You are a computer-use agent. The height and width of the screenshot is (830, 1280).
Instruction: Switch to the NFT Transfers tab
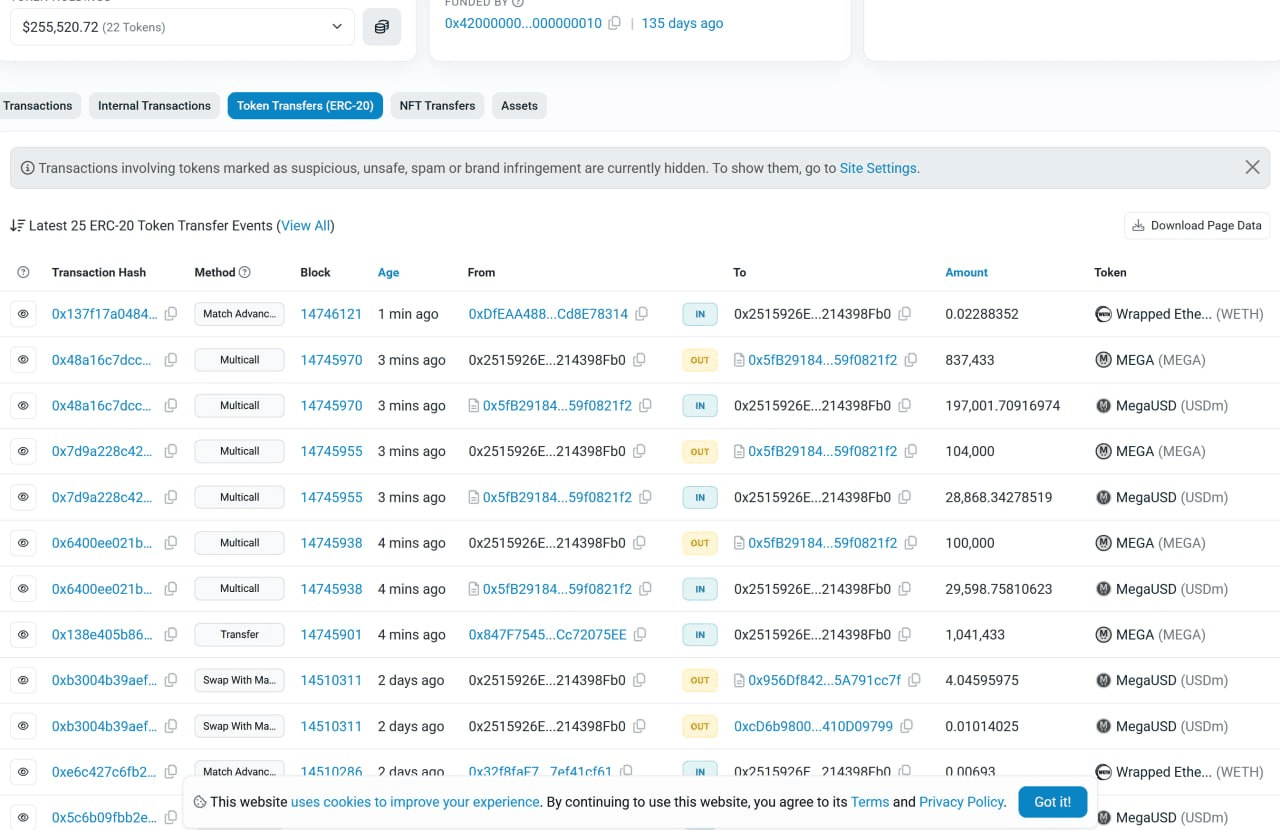pyautogui.click(x=437, y=106)
